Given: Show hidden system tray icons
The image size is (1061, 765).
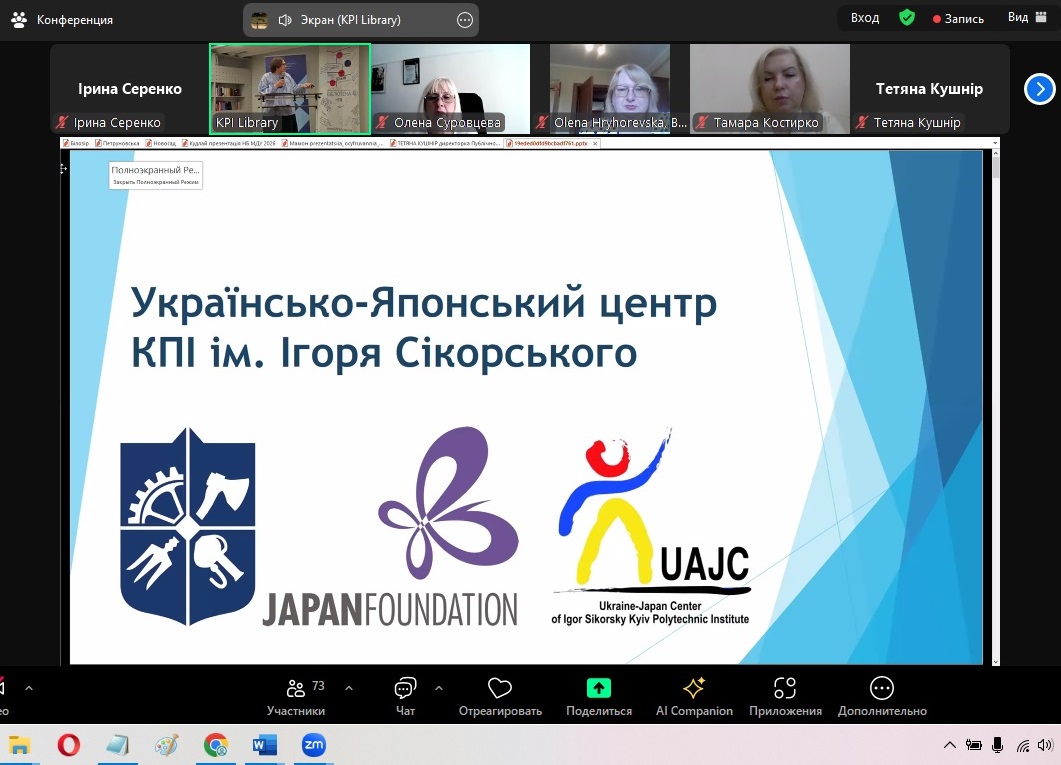Looking at the screenshot, I should (x=949, y=745).
